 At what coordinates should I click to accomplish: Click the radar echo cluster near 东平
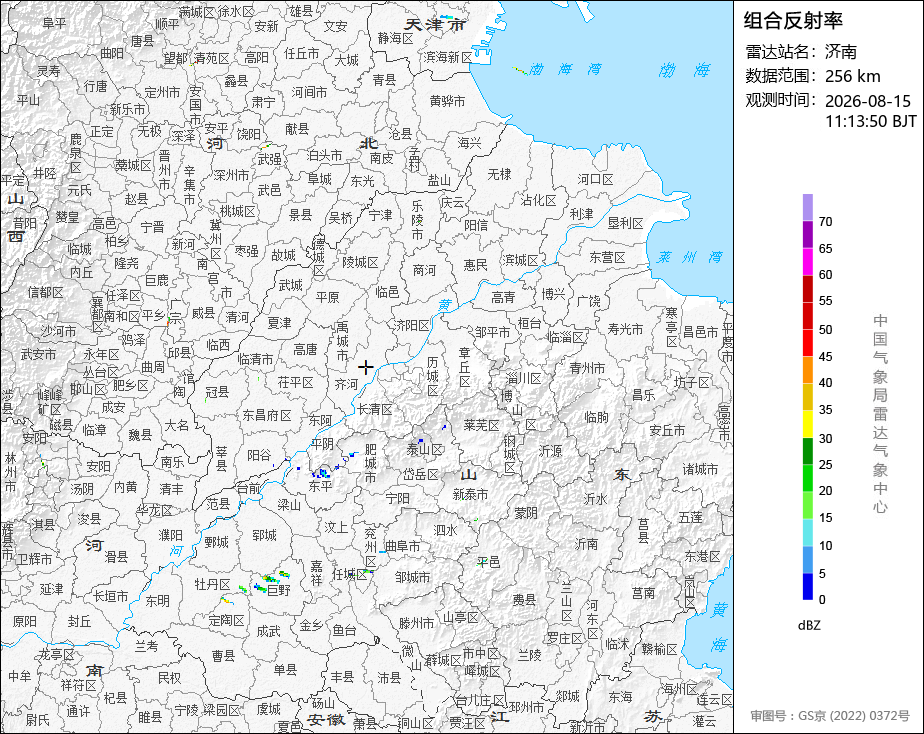322,472
